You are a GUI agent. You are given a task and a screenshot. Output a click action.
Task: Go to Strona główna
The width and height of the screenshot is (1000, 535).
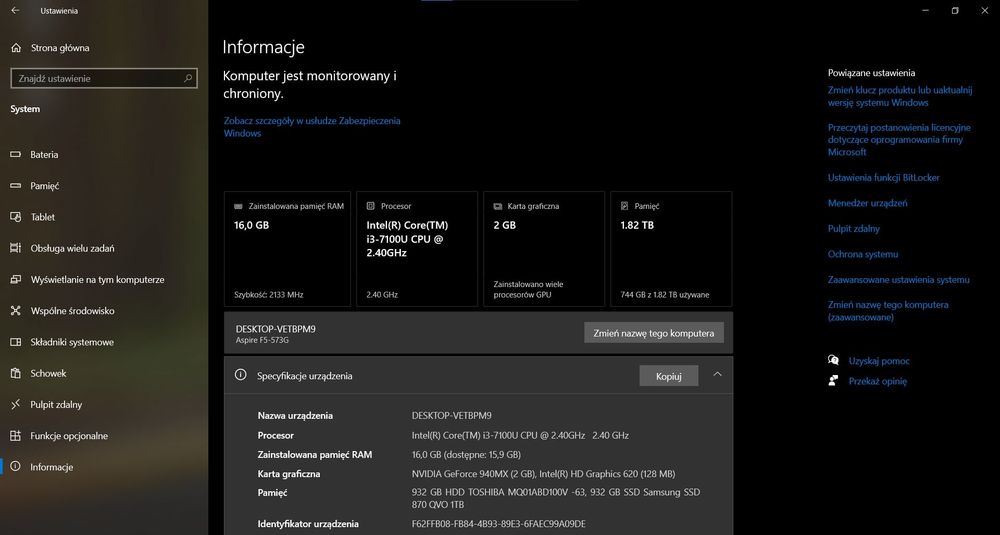[x=103, y=48]
